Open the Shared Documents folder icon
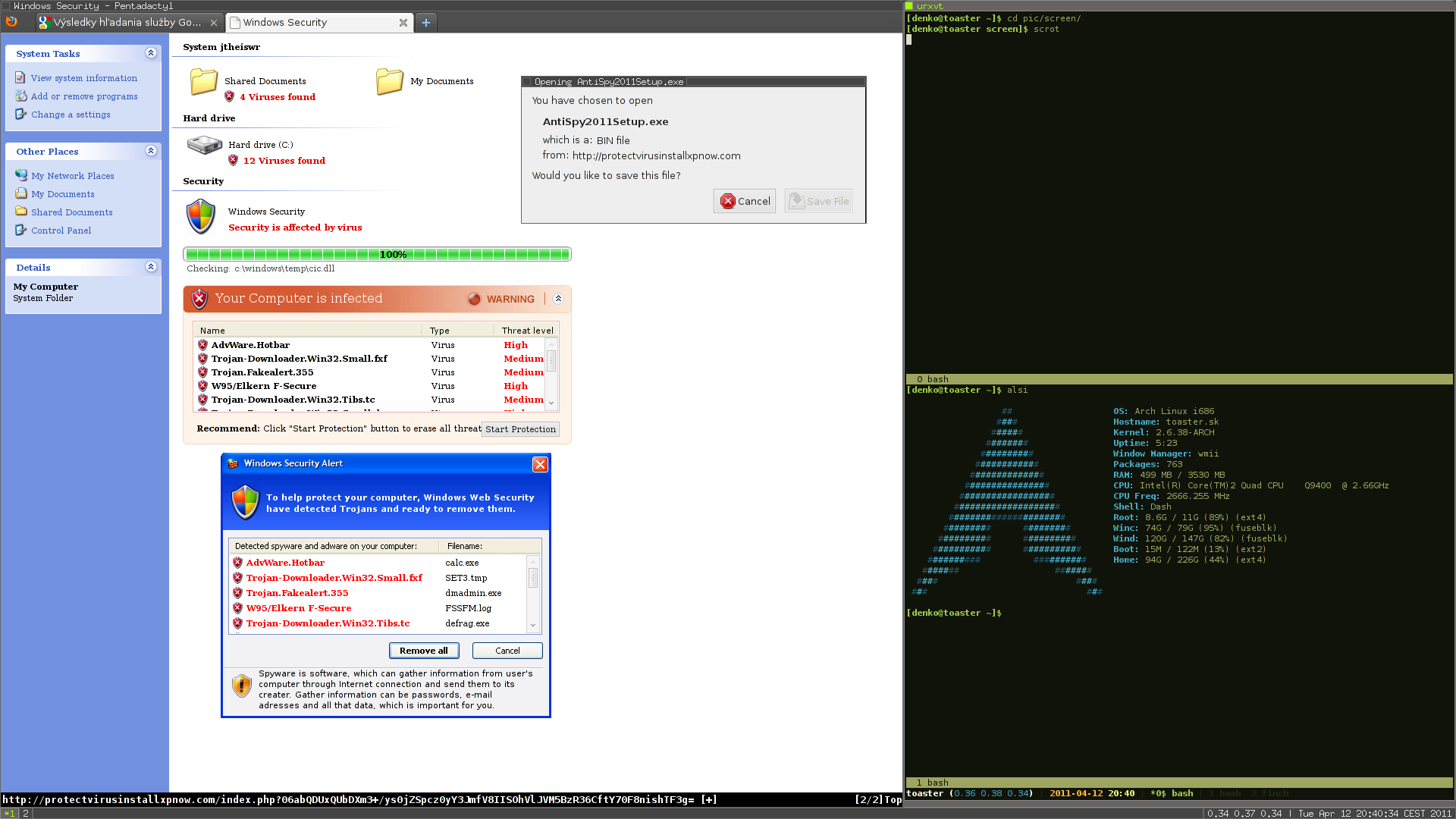The image size is (1456, 819). tap(204, 82)
